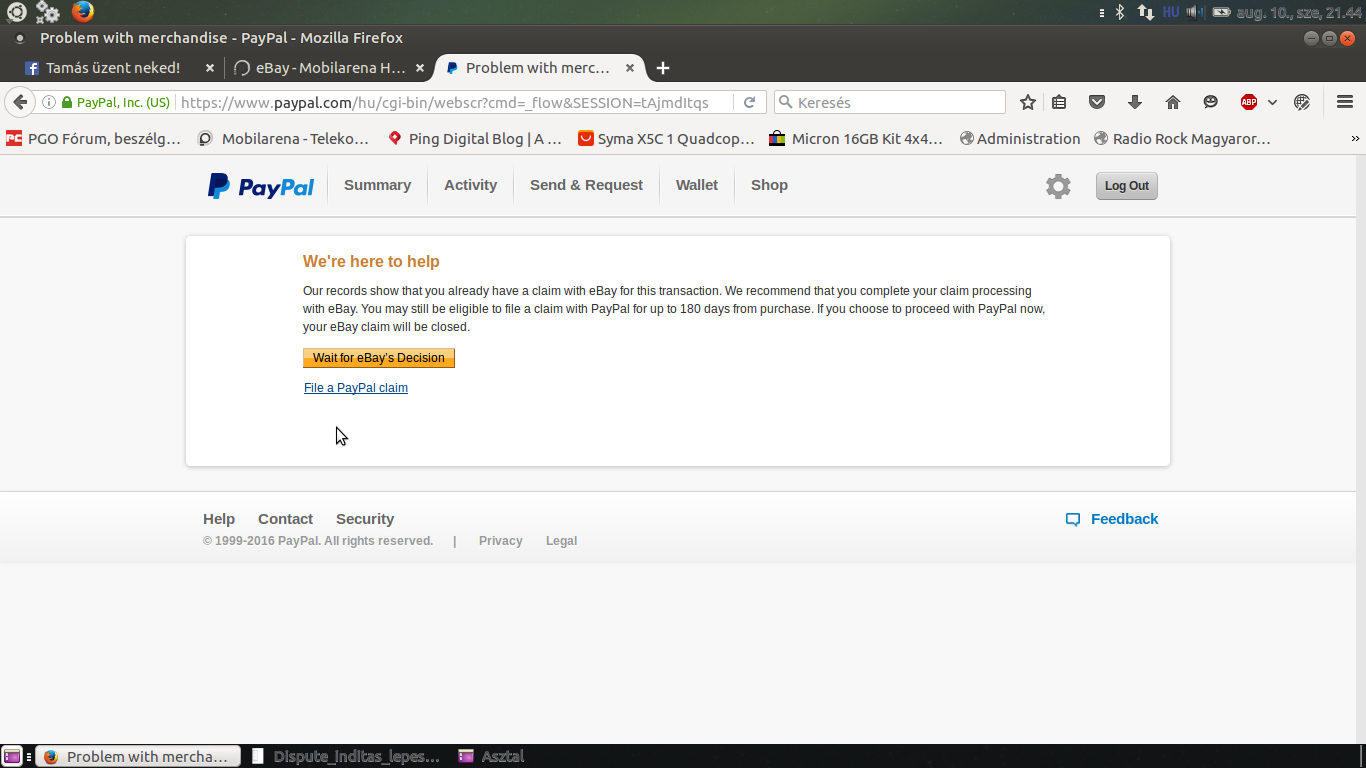Open Radio Rock Magyaror bookmark
The width and height of the screenshot is (1366, 768).
coord(1182,139)
